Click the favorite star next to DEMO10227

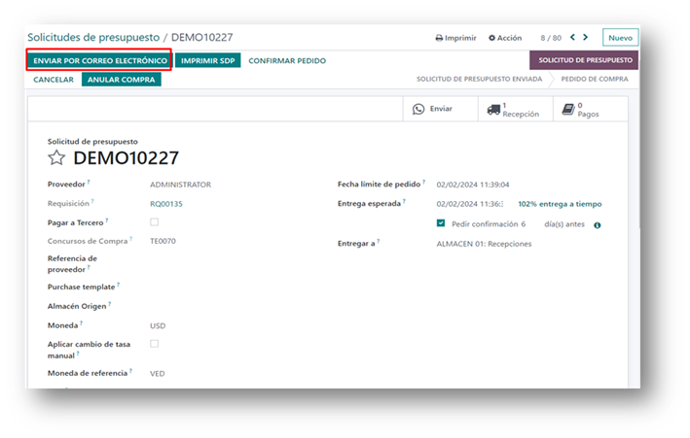(x=56, y=158)
